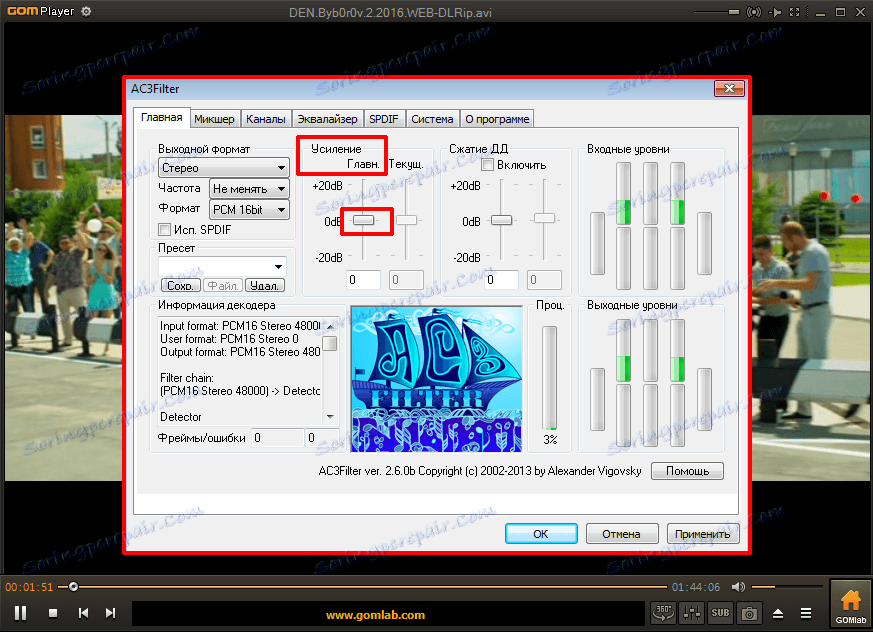Switch to the Система tab
Image resolution: width=873 pixels, height=632 pixels.
pos(432,119)
